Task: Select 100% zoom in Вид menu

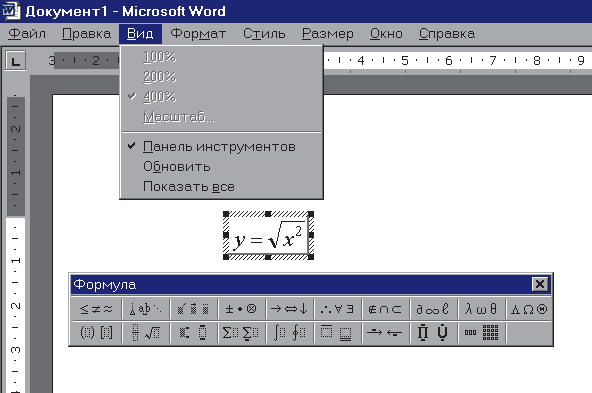Action: (222, 57)
